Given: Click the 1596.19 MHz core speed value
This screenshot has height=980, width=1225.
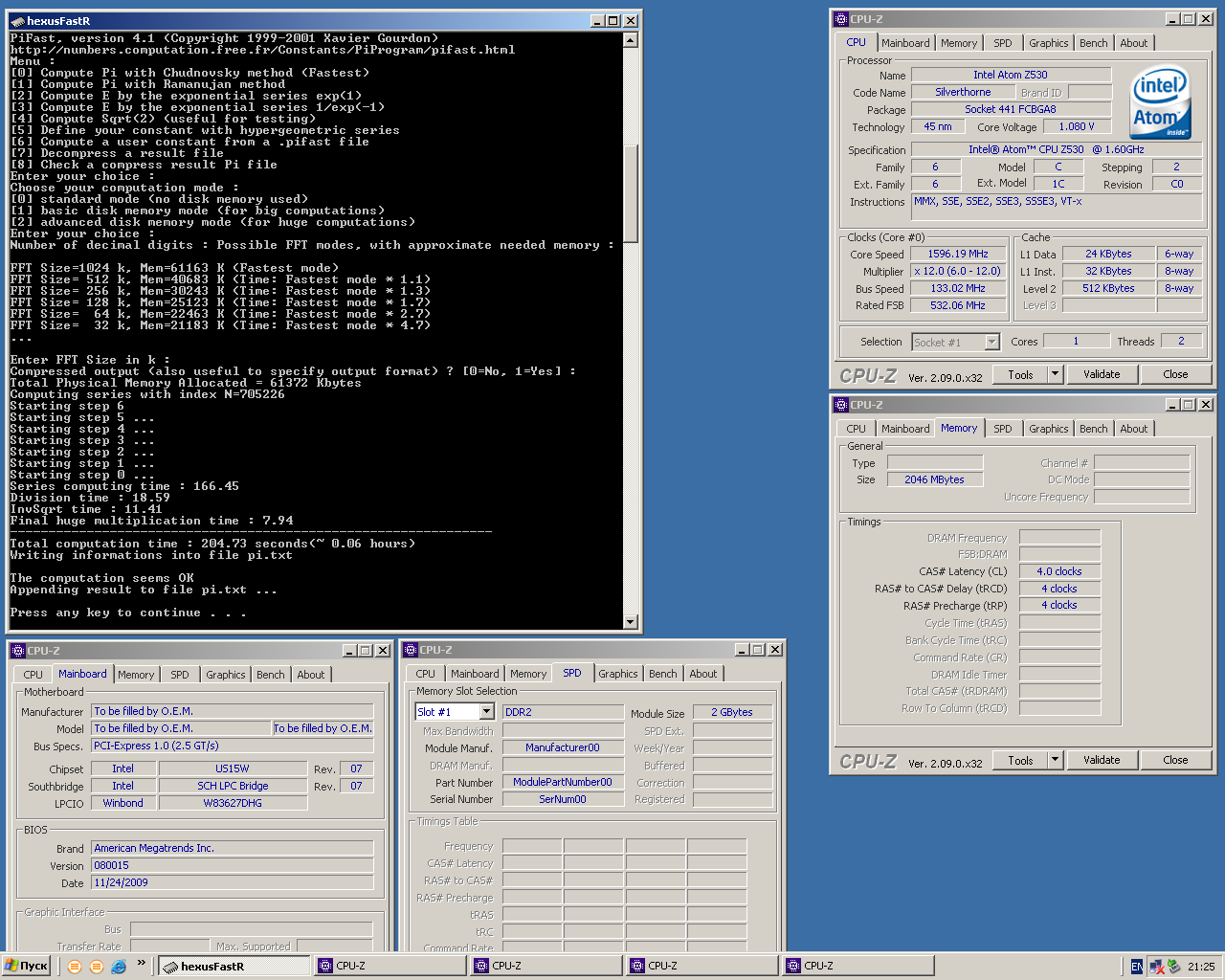Looking at the screenshot, I should (958, 255).
